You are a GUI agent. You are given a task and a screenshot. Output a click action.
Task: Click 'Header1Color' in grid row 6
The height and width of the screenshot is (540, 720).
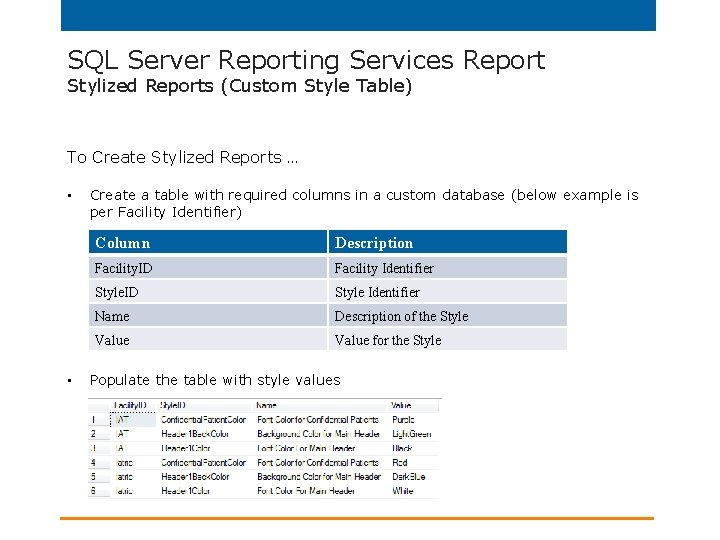tap(186, 491)
